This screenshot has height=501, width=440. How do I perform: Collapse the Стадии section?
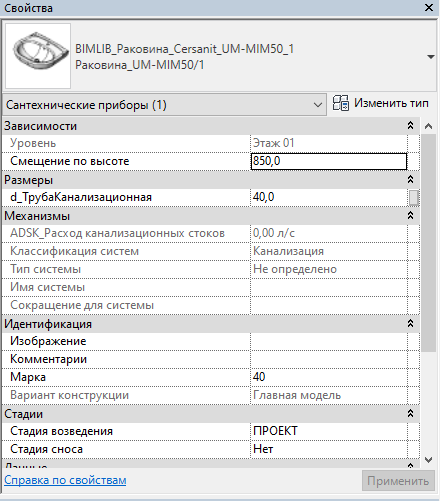pyautogui.click(x=410, y=414)
